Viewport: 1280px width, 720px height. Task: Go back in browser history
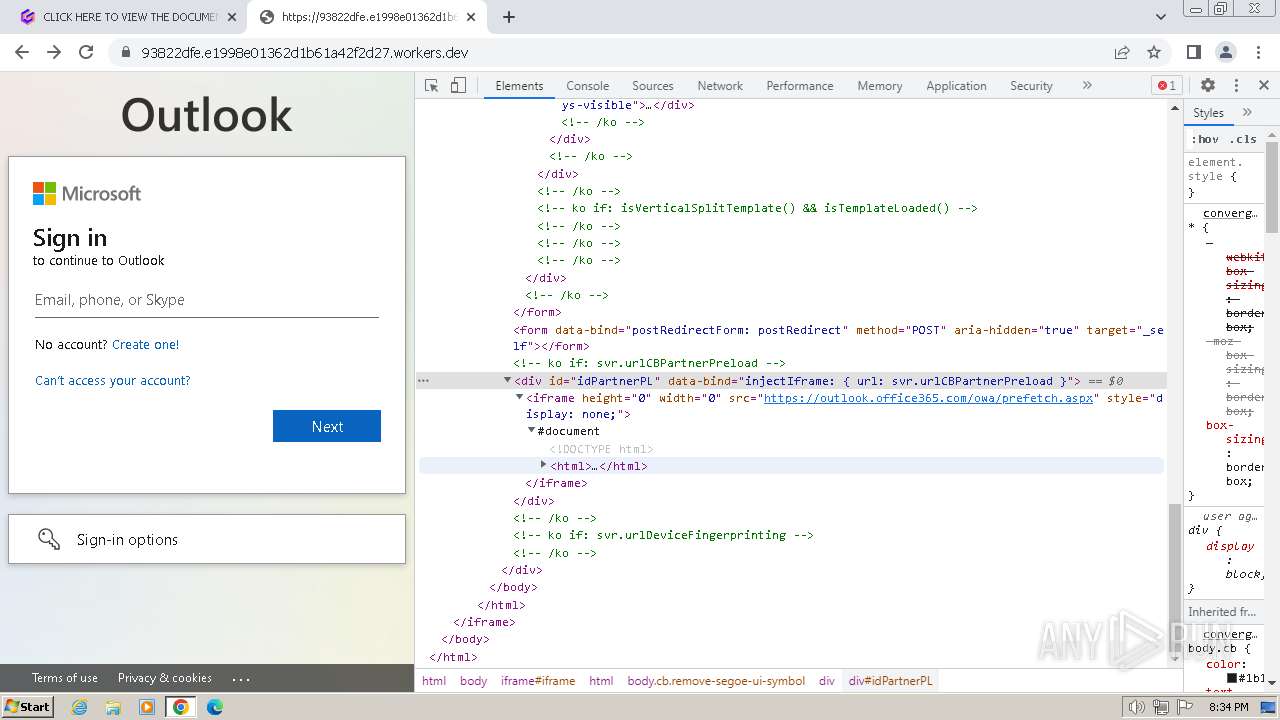(22, 52)
